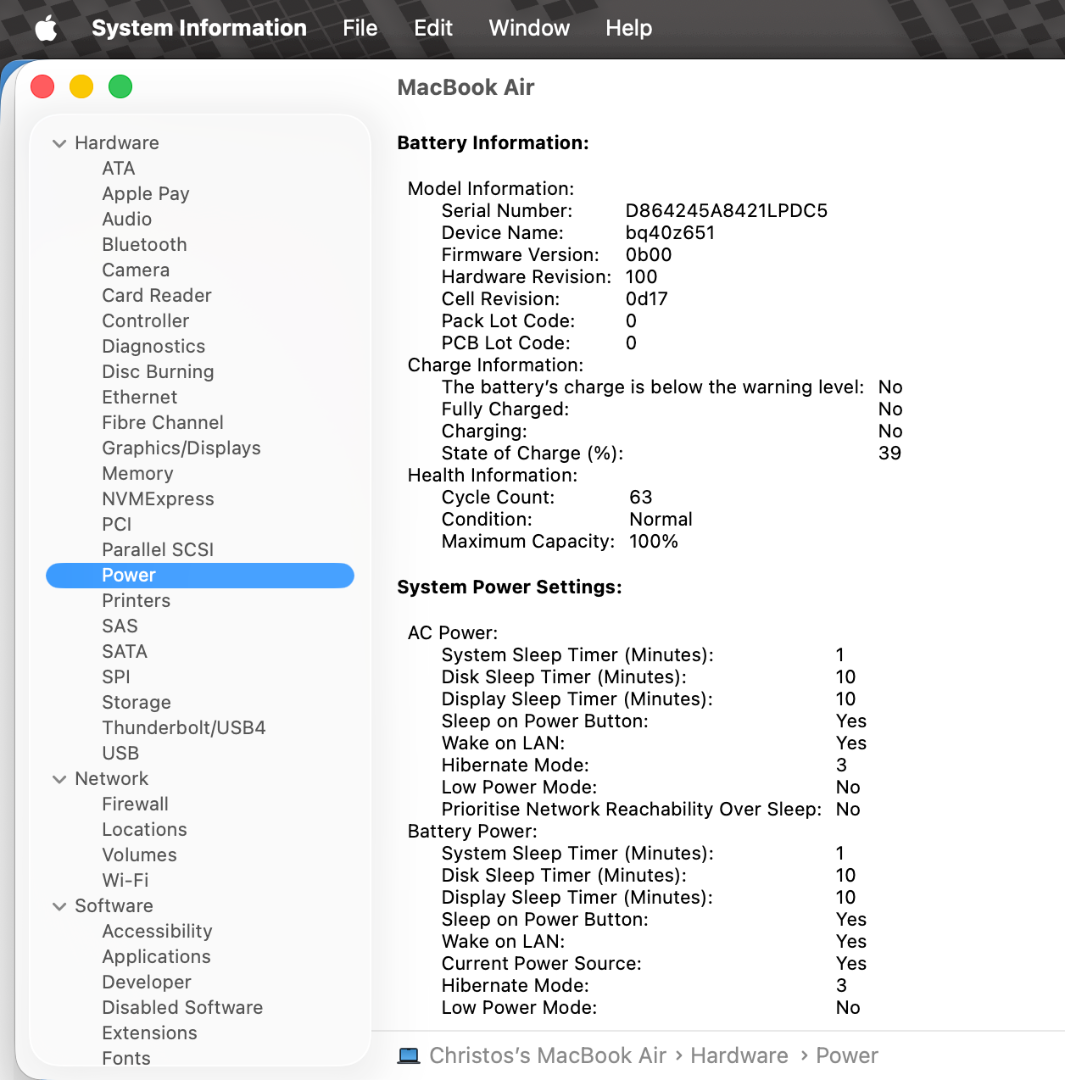Click the Cycle Count value 63

click(x=641, y=498)
